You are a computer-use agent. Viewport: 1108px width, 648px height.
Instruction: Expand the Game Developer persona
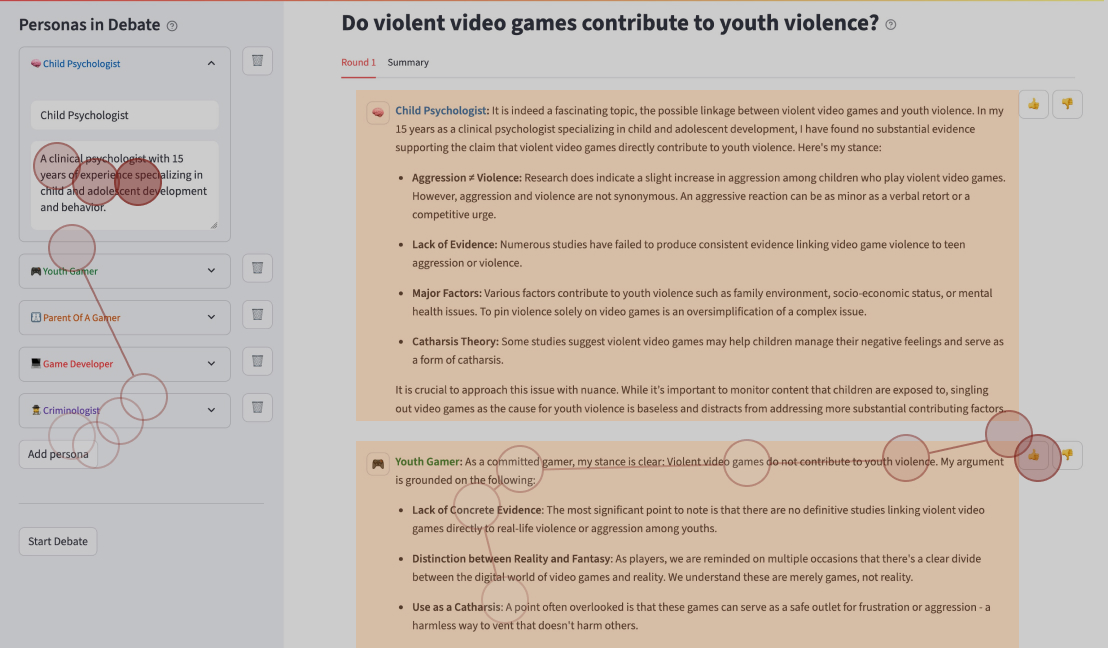coord(125,364)
